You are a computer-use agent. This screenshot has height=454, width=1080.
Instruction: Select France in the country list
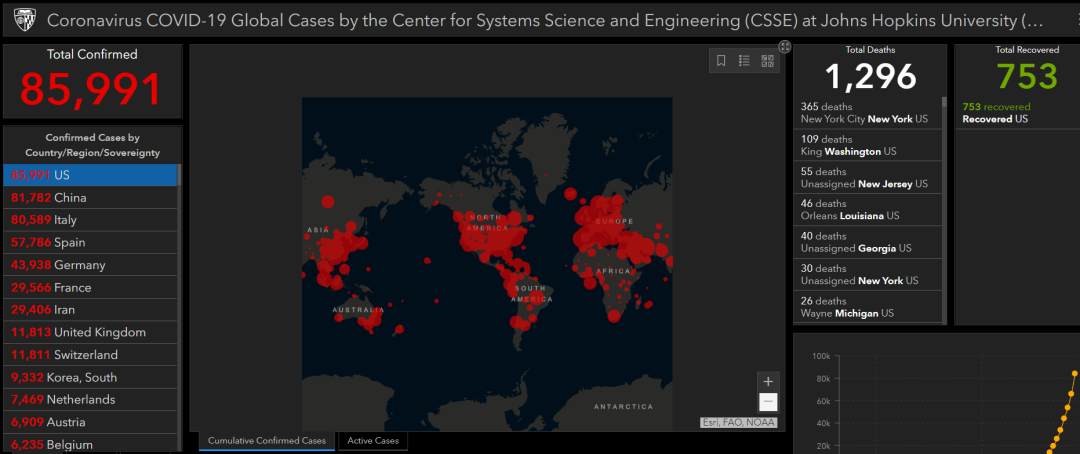(x=90, y=287)
